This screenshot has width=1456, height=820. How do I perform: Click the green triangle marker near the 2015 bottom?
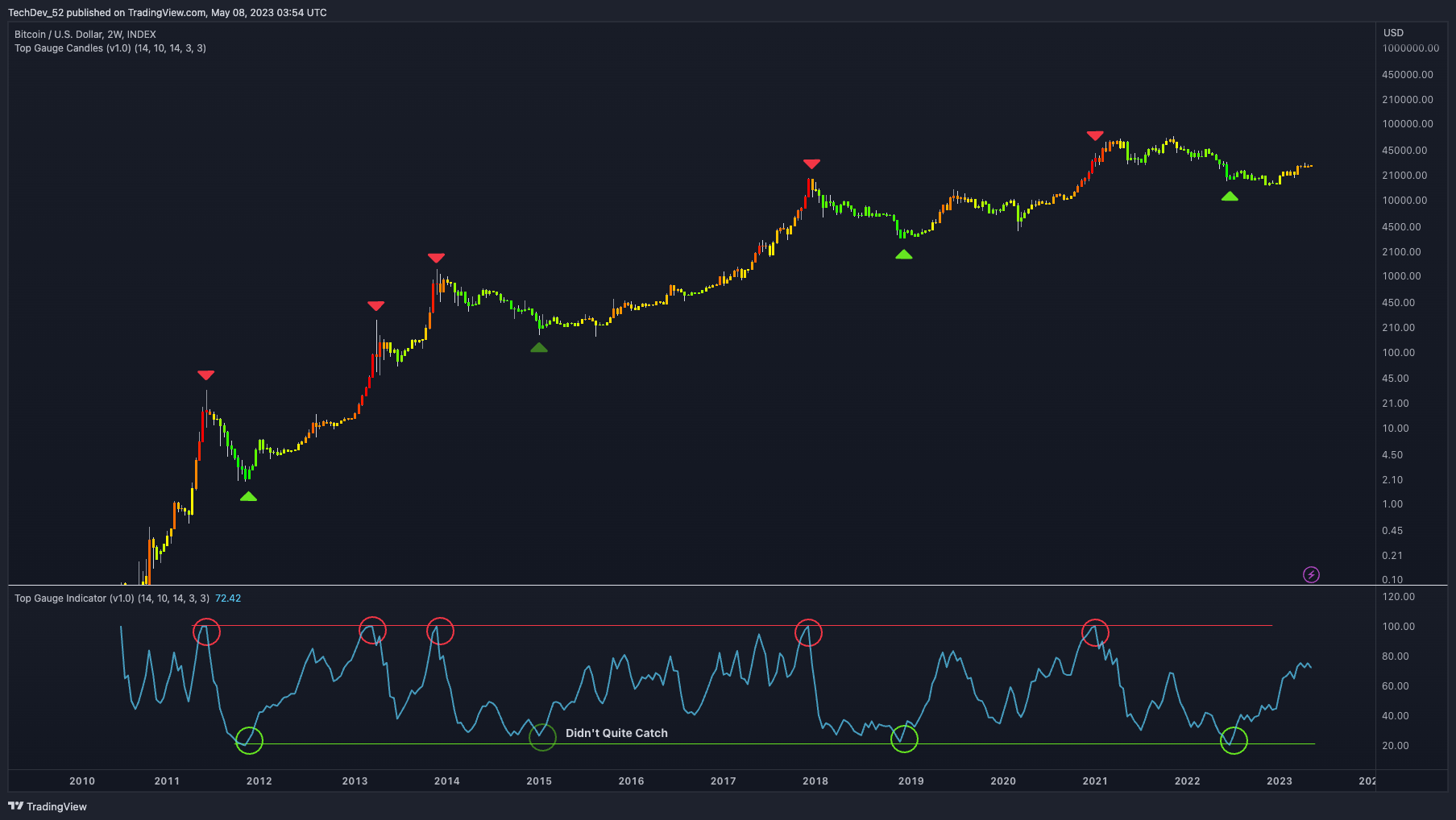coord(540,347)
